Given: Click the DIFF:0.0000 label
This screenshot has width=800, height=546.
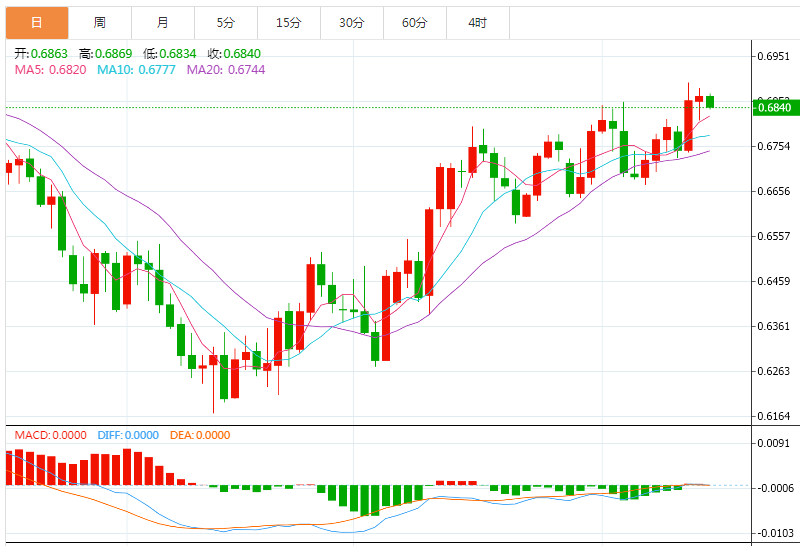Looking at the screenshot, I should [128, 435].
